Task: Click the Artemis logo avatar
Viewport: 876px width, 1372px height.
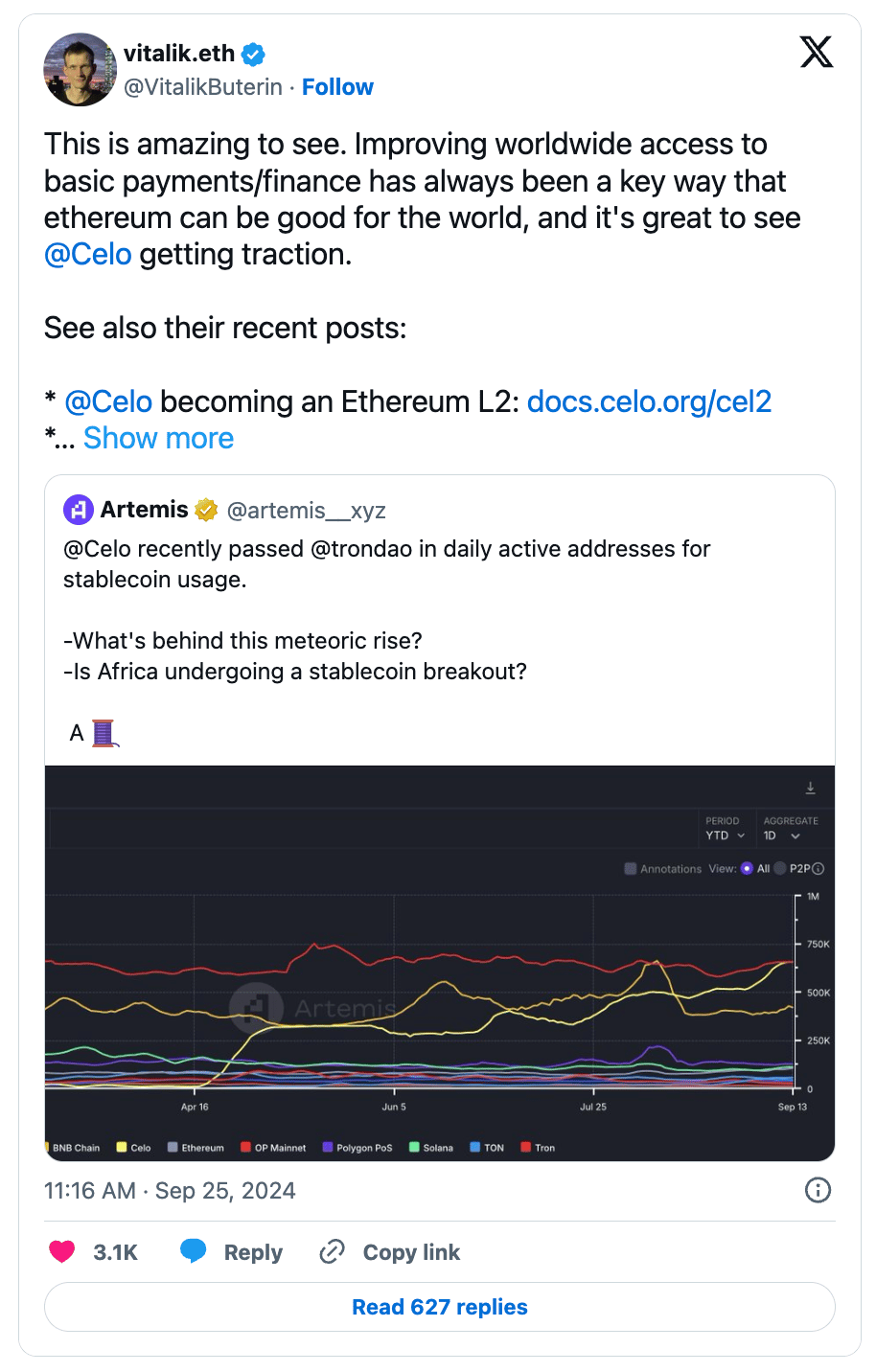Action: pyautogui.click(x=79, y=510)
